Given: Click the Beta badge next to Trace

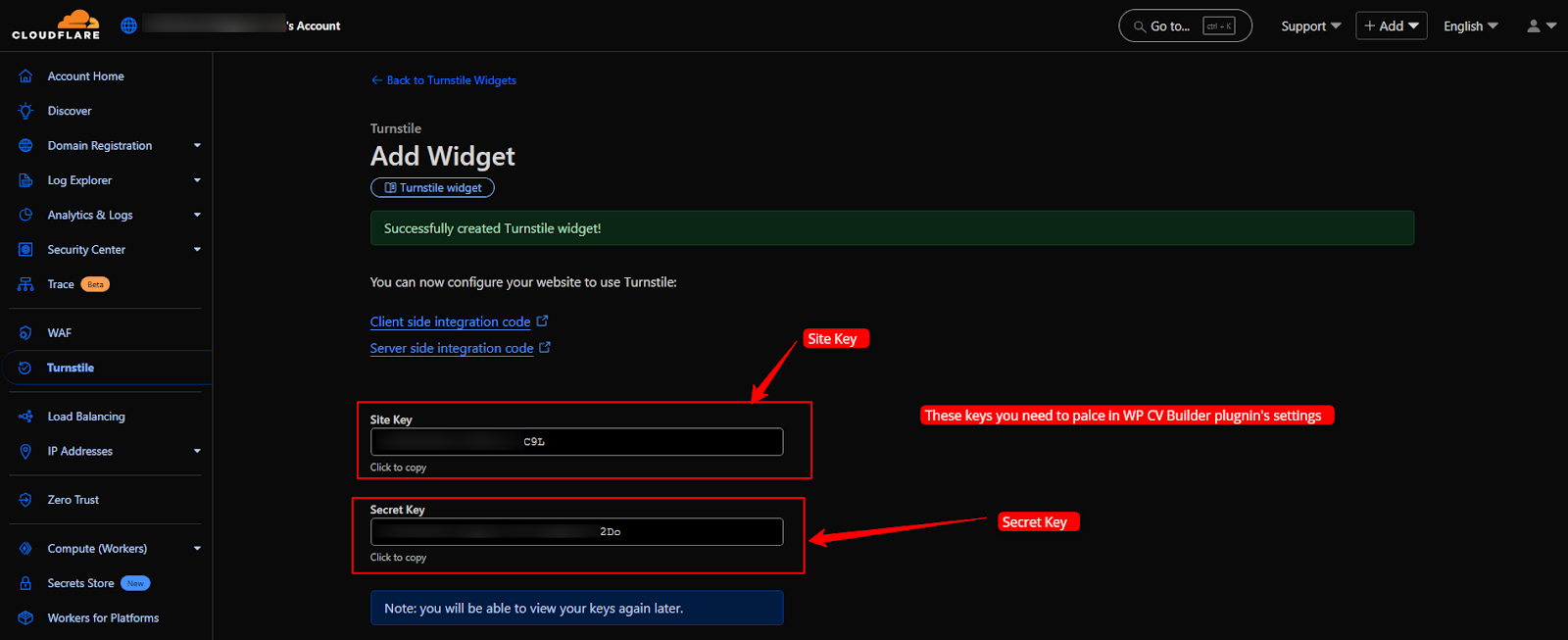Looking at the screenshot, I should click(95, 284).
